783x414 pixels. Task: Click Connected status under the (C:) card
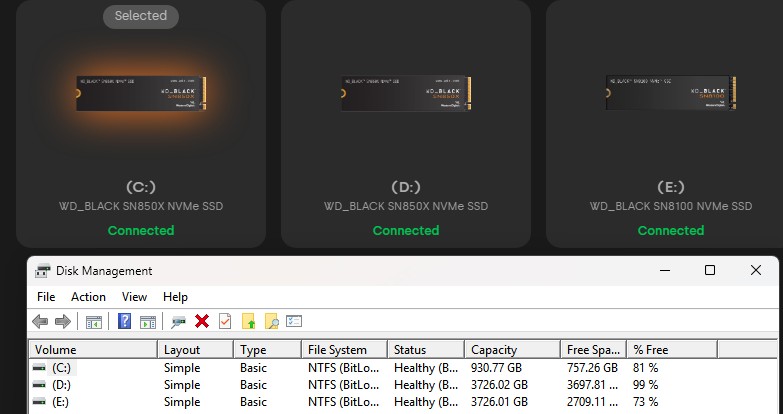tap(141, 231)
